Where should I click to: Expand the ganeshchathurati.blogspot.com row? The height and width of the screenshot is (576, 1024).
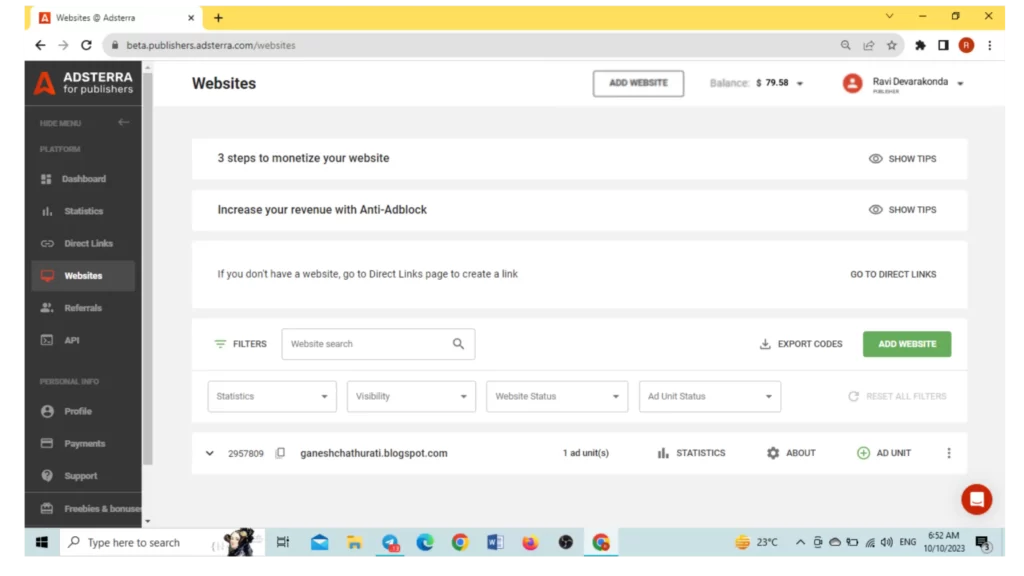coord(210,453)
